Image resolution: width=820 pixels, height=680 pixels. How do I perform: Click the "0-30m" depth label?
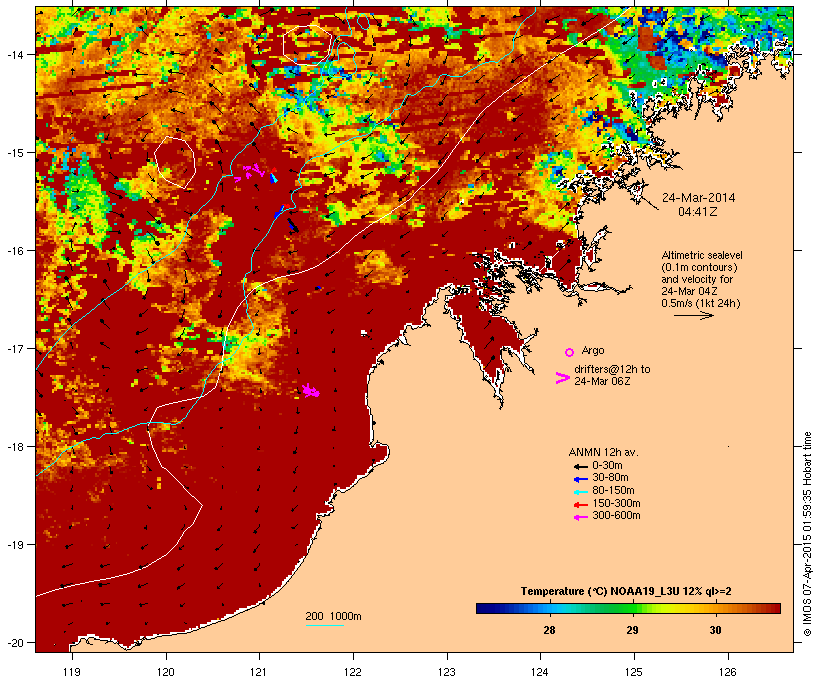[607, 466]
